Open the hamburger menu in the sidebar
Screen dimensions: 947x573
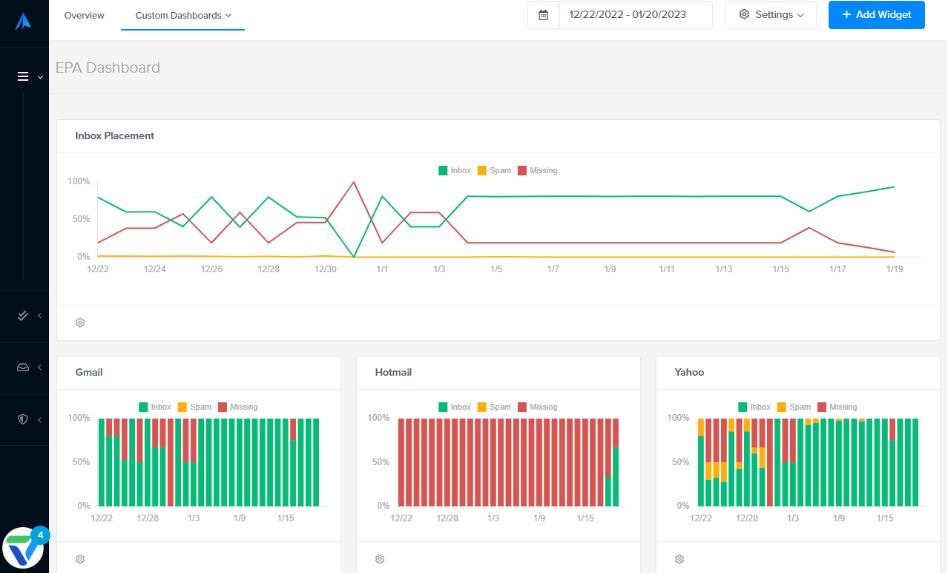tap(23, 76)
